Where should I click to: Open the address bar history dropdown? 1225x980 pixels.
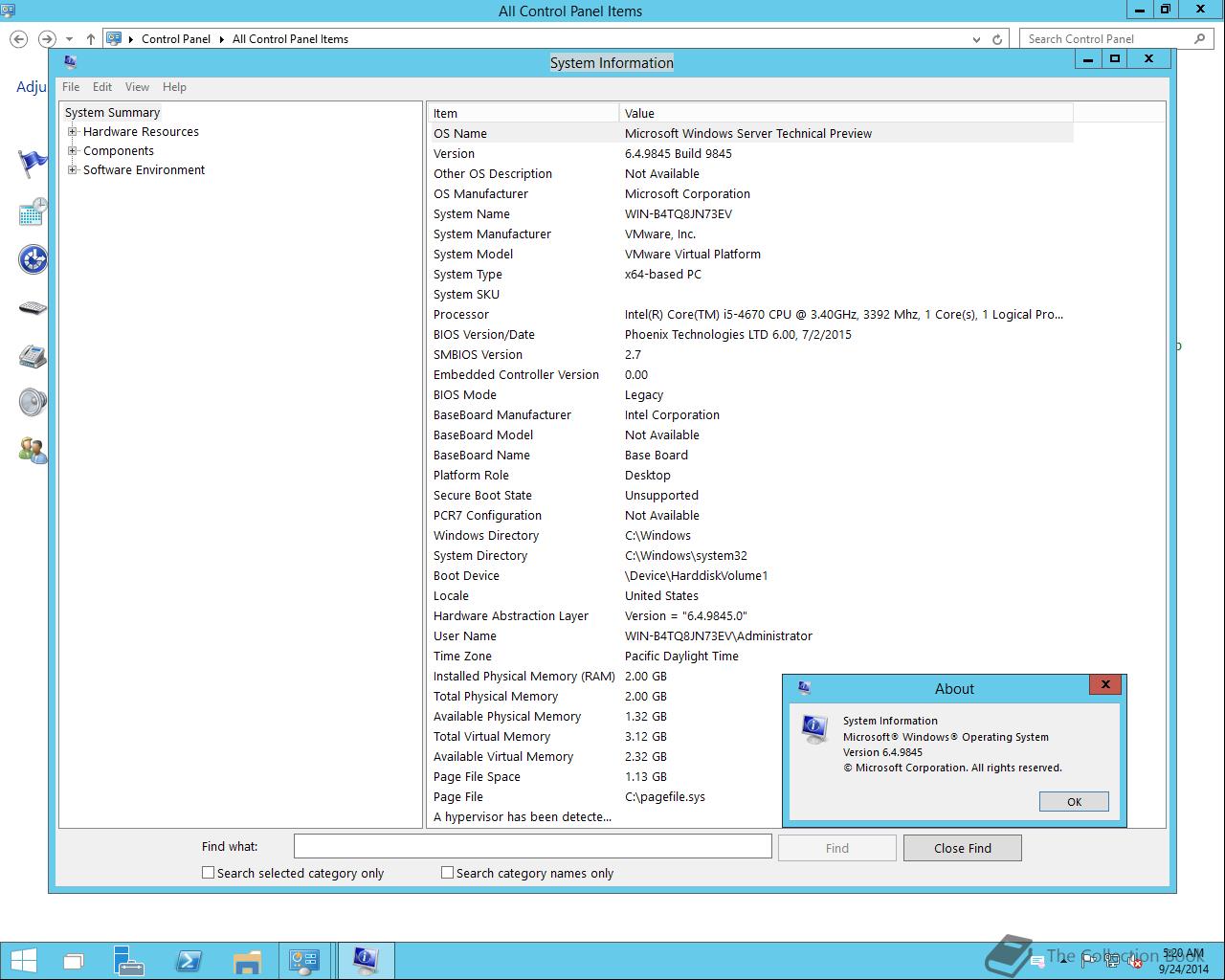[976, 39]
